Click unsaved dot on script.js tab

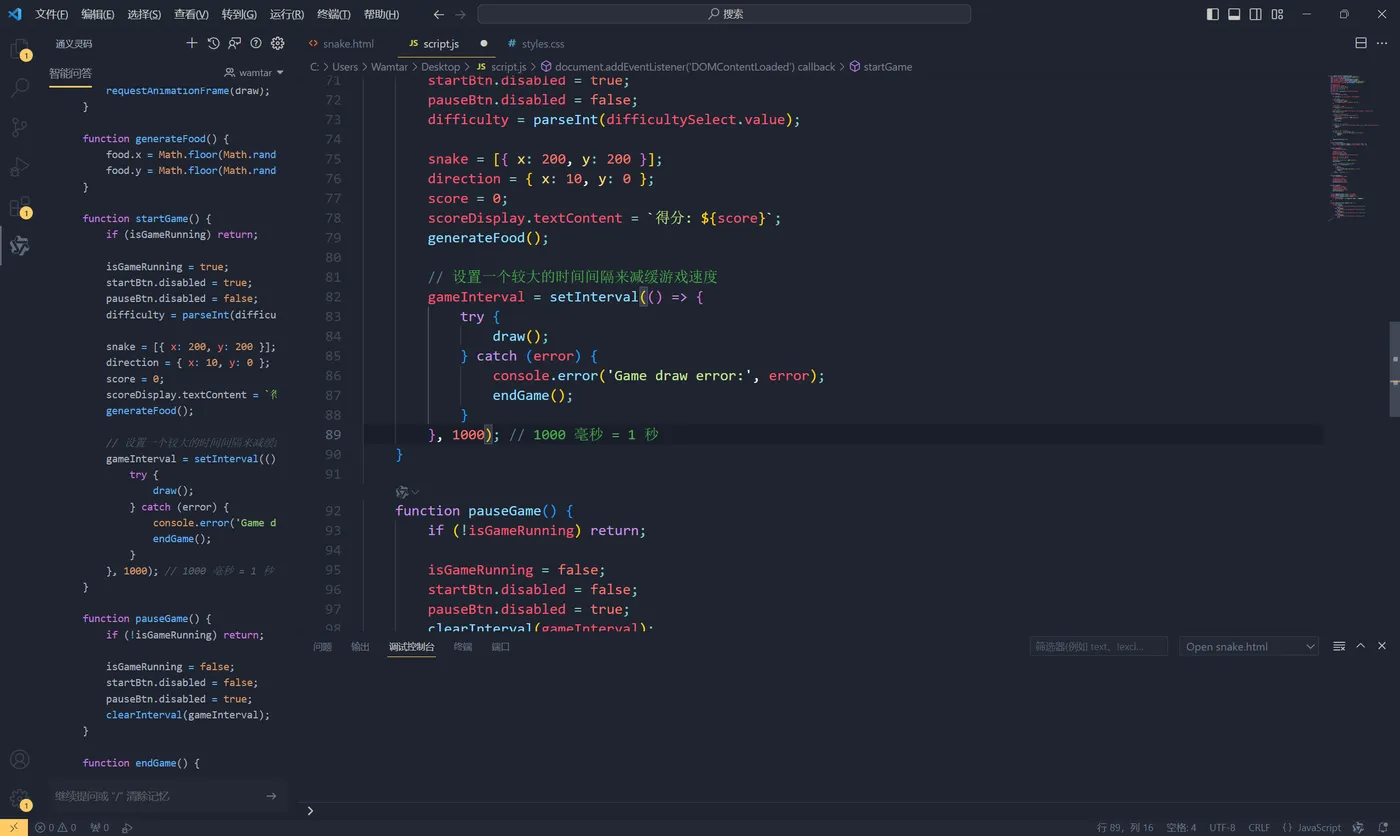click(484, 43)
